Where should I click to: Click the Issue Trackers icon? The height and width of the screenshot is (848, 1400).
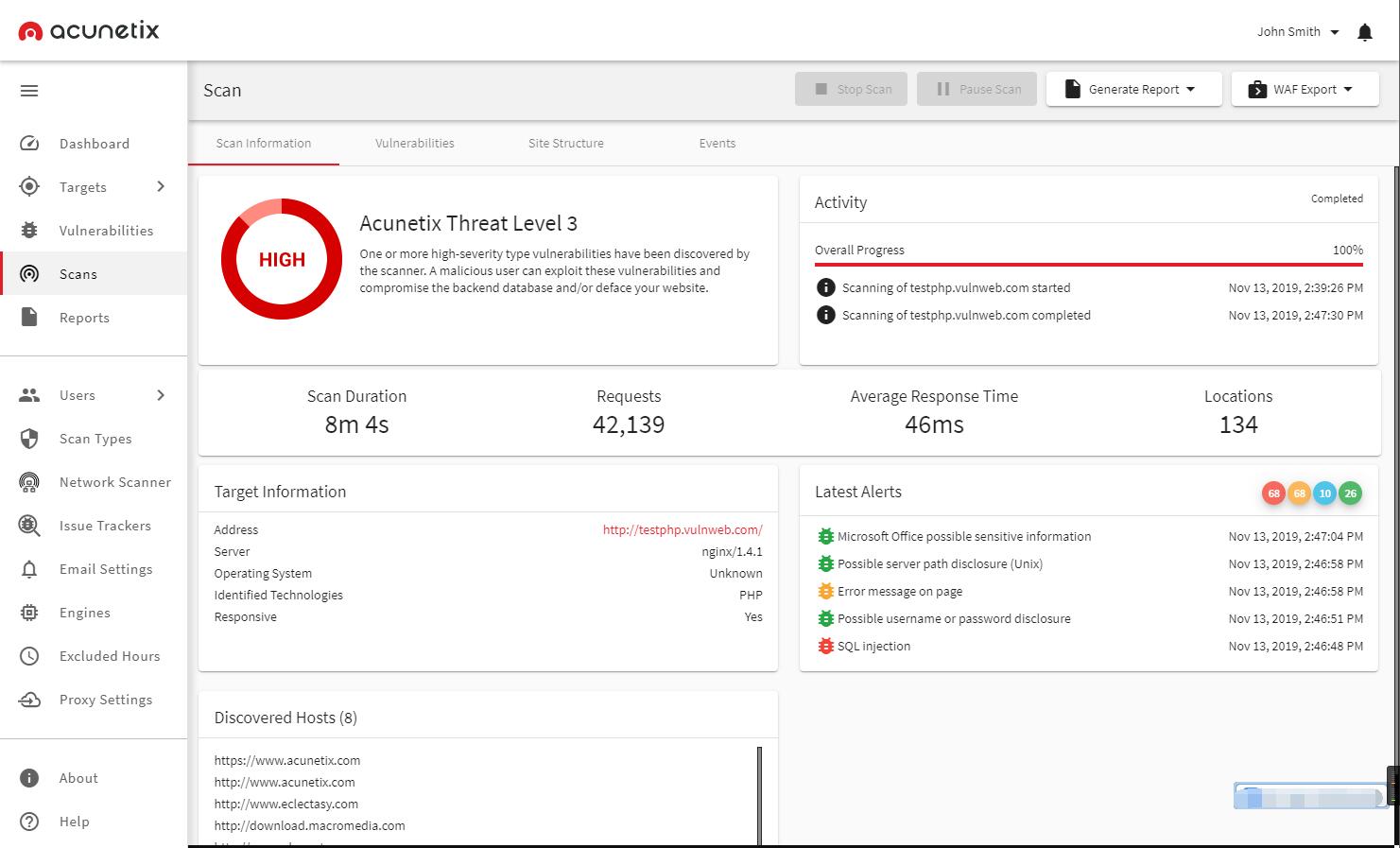(29, 526)
